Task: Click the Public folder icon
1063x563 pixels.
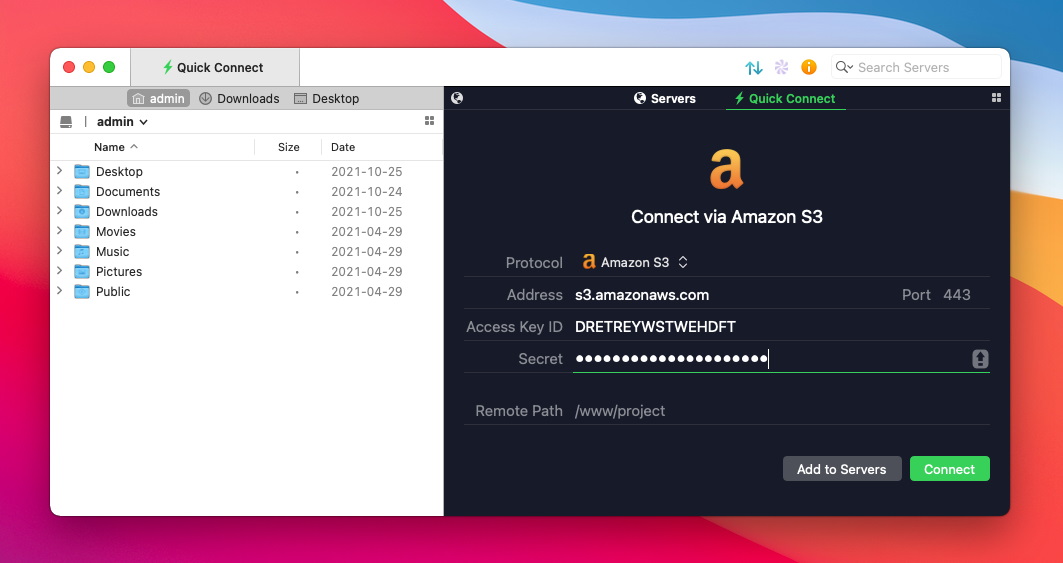Action: tap(82, 292)
